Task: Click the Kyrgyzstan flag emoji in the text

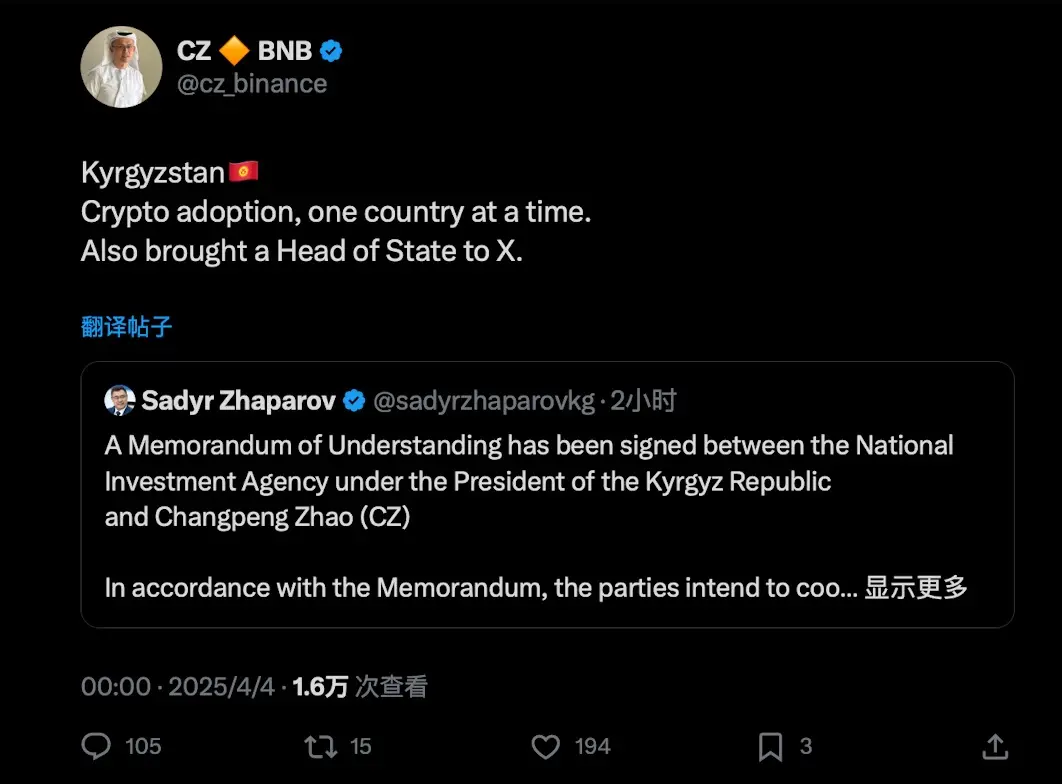Action: [x=245, y=171]
